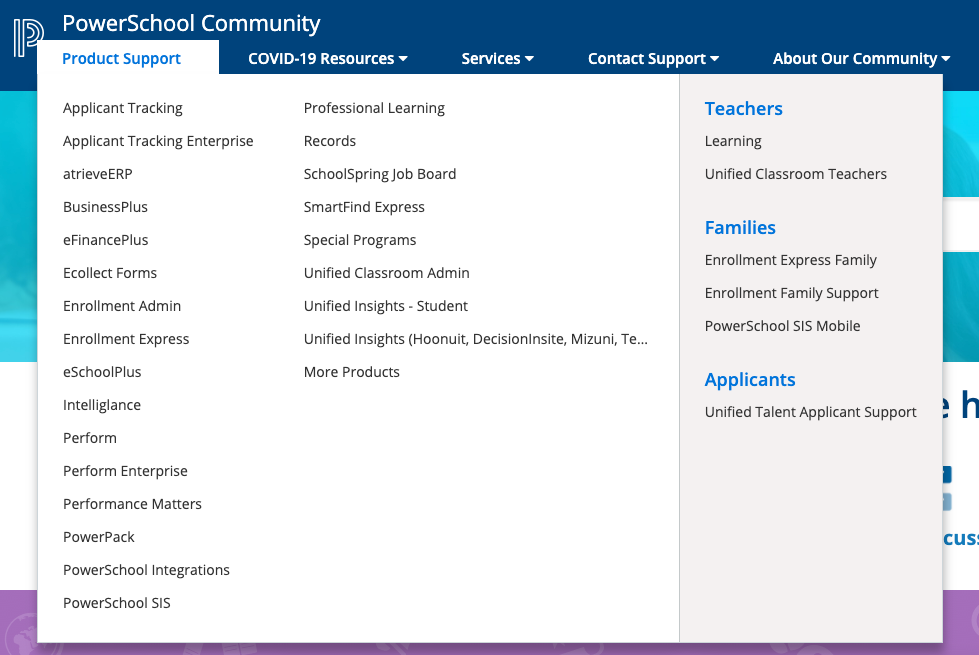Image resolution: width=979 pixels, height=655 pixels.
Task: Open PowerSchool SIS Mobile support
Action: (782, 327)
